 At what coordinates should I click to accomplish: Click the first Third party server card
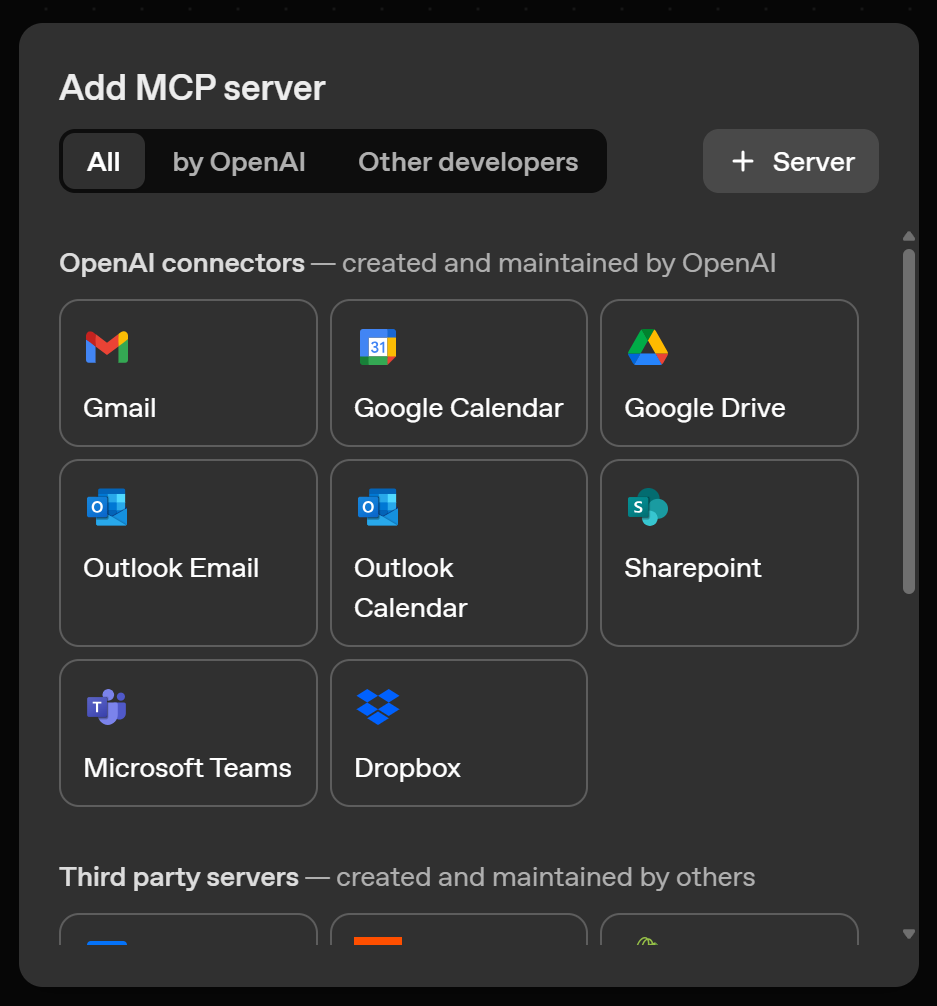(188, 940)
